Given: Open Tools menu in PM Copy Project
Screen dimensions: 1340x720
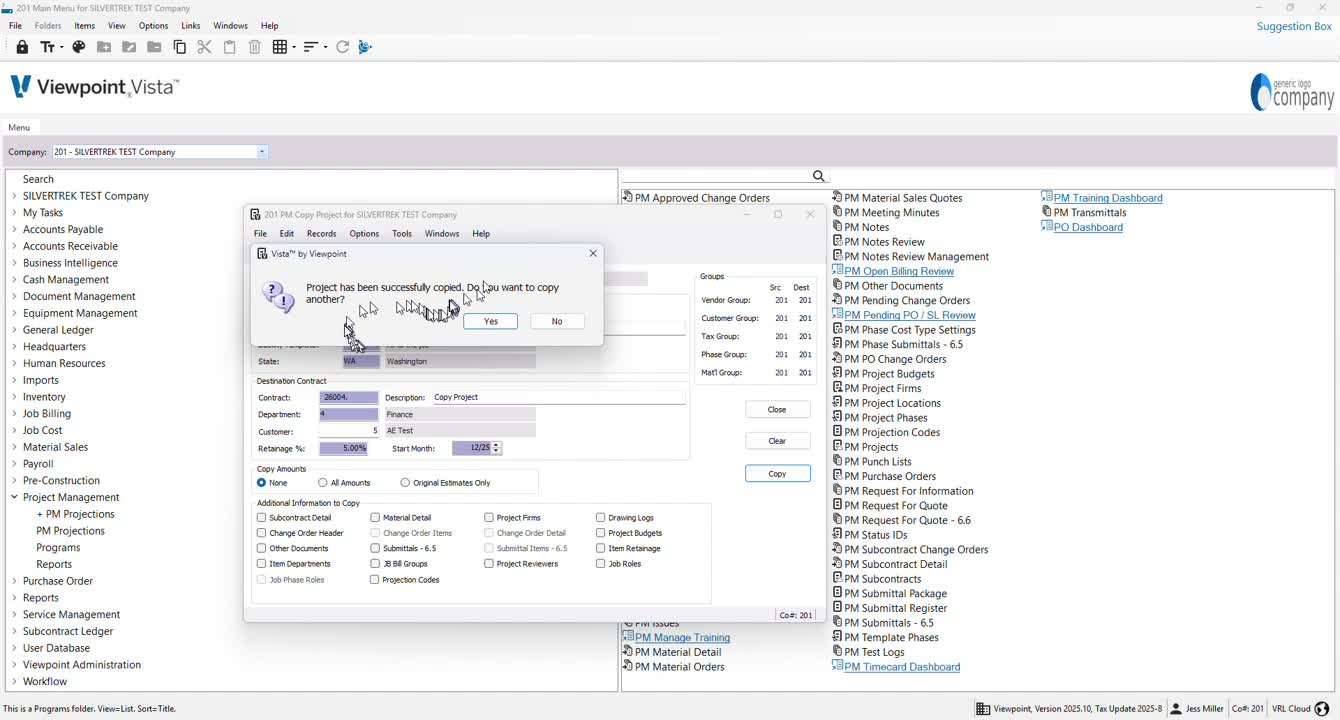Looking at the screenshot, I should click(402, 234).
